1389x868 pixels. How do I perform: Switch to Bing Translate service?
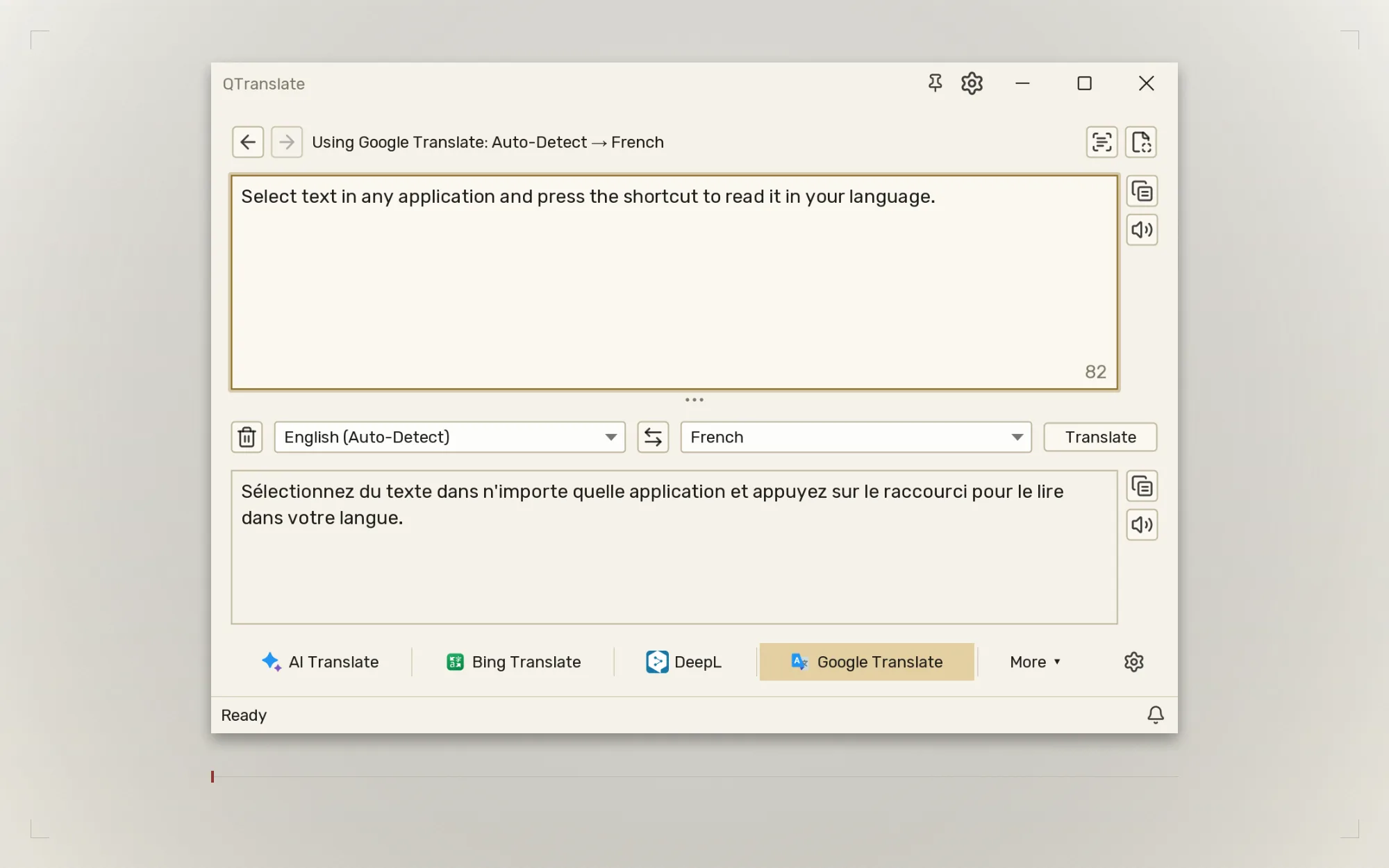[x=513, y=662]
